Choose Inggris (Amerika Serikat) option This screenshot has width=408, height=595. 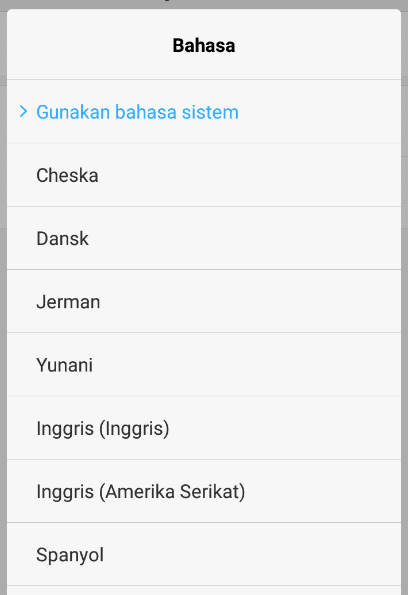click(204, 491)
